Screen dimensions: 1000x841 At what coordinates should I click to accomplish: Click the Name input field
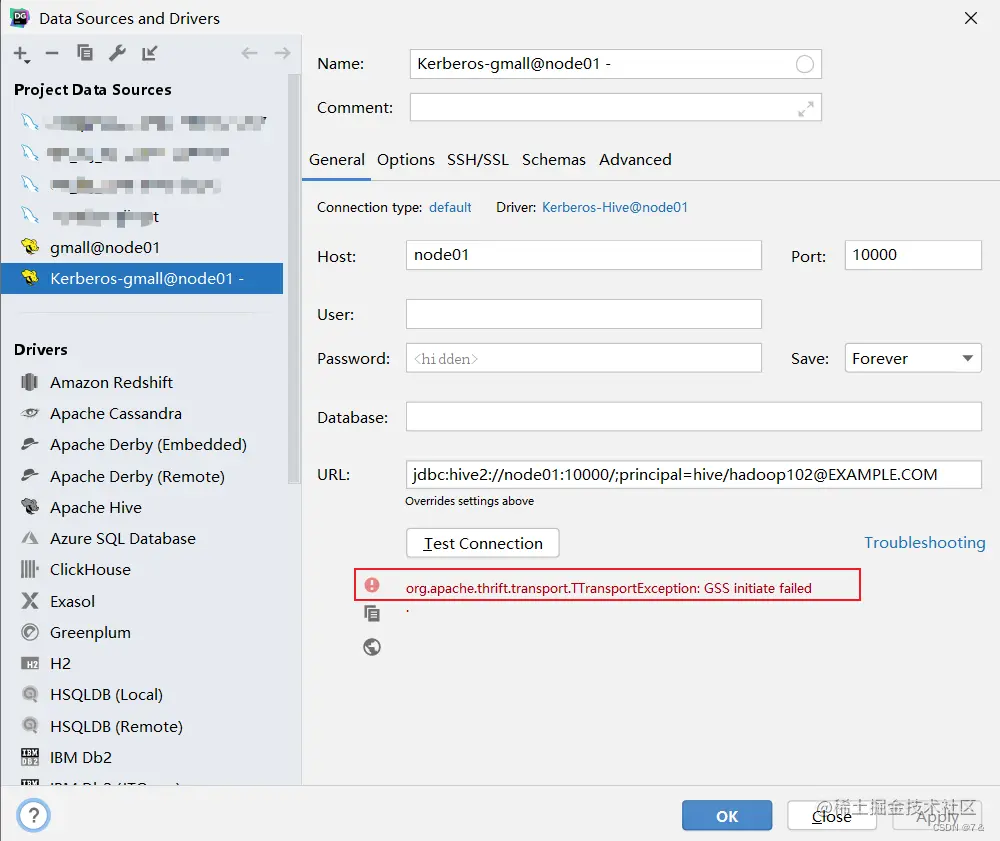point(615,64)
